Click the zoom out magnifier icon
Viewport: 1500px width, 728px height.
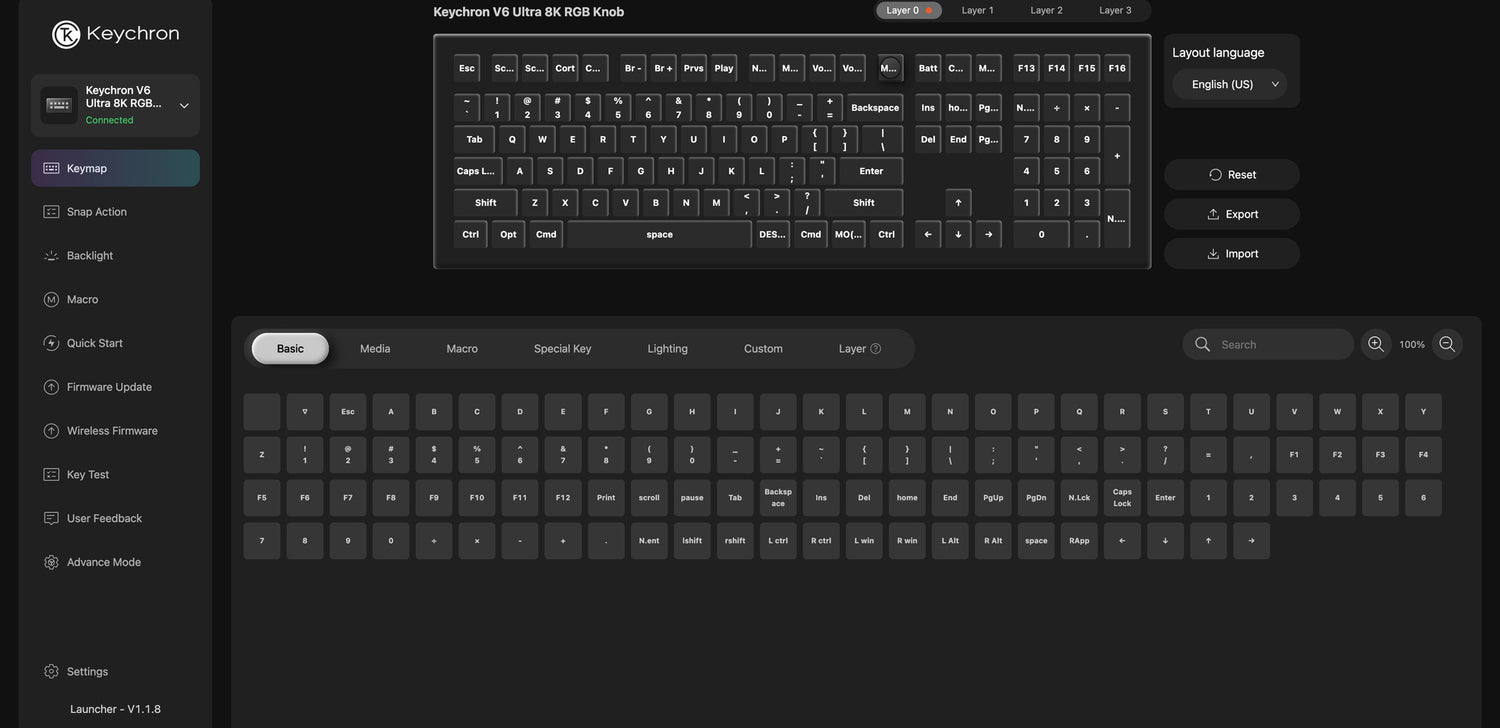pyautogui.click(x=1447, y=344)
